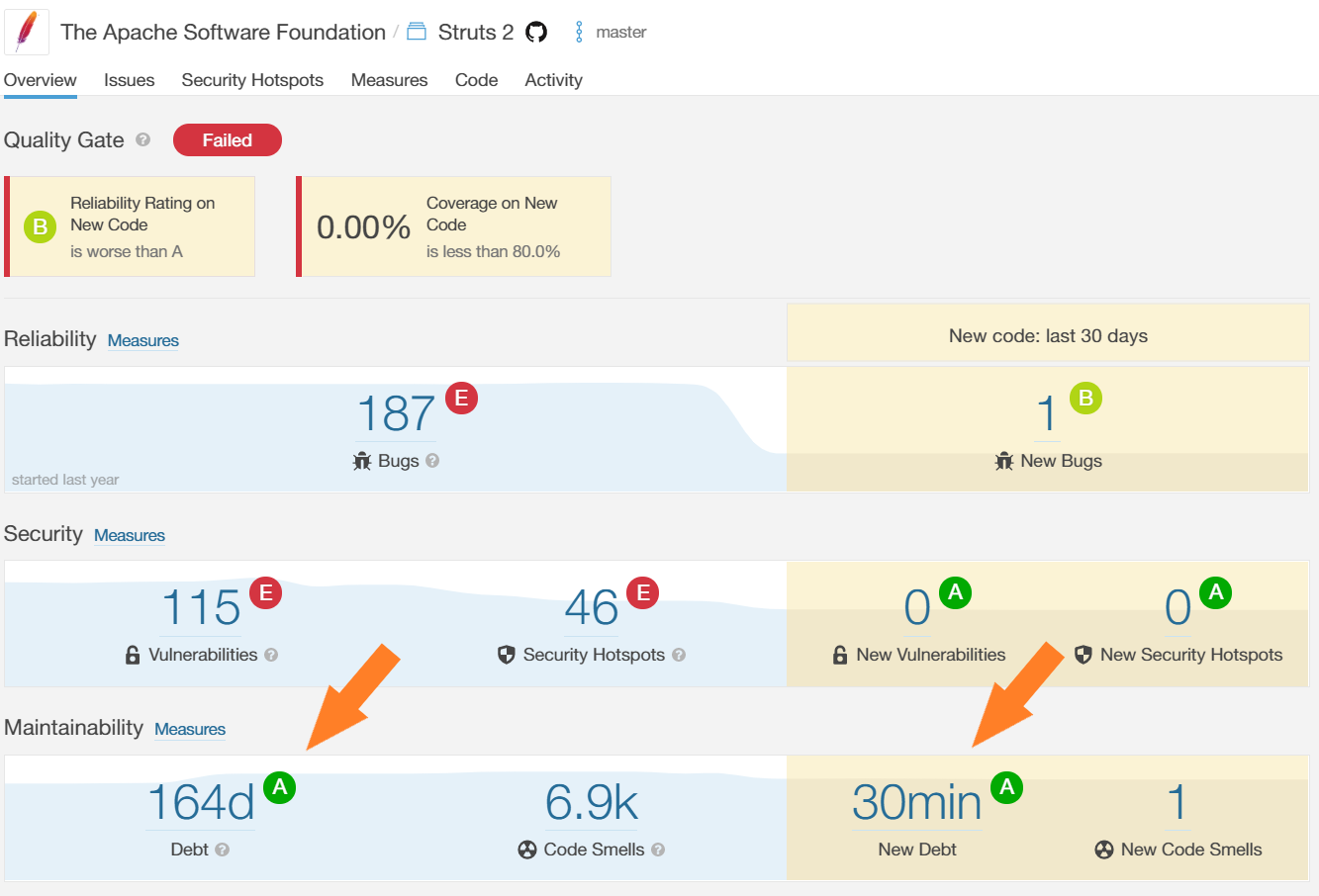
Task: Click the help icon next to Bugs
Action: tap(432, 461)
